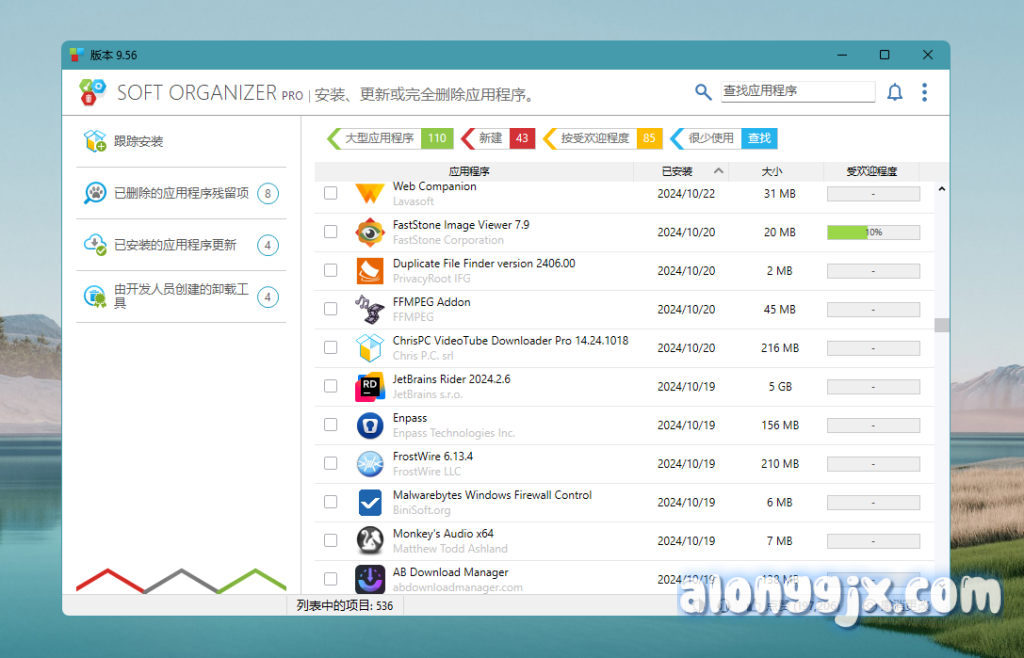Click the FrostWire app icon
Screen dimensions: 1024x658
pos(370,464)
